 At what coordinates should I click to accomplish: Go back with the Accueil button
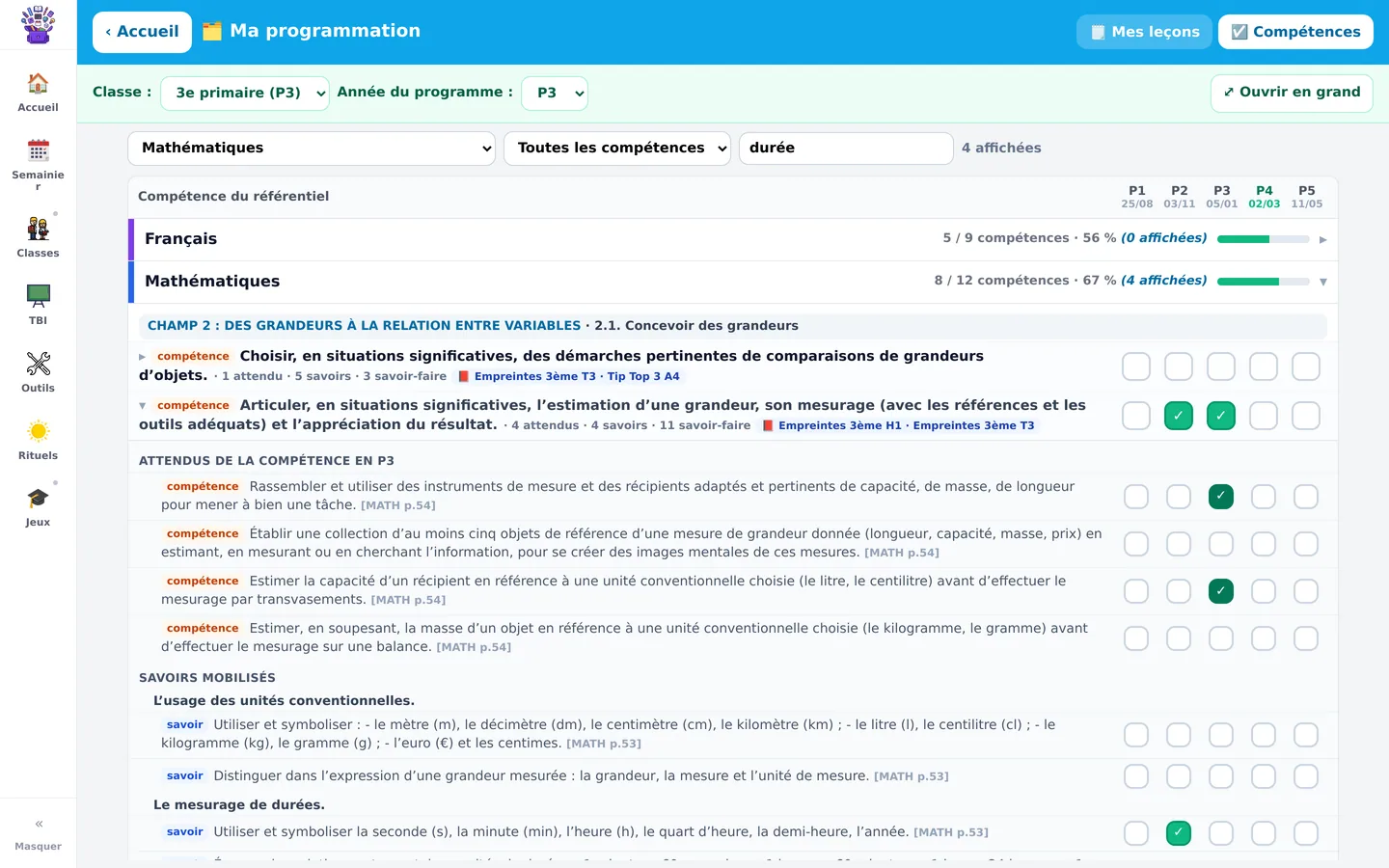coord(142,32)
